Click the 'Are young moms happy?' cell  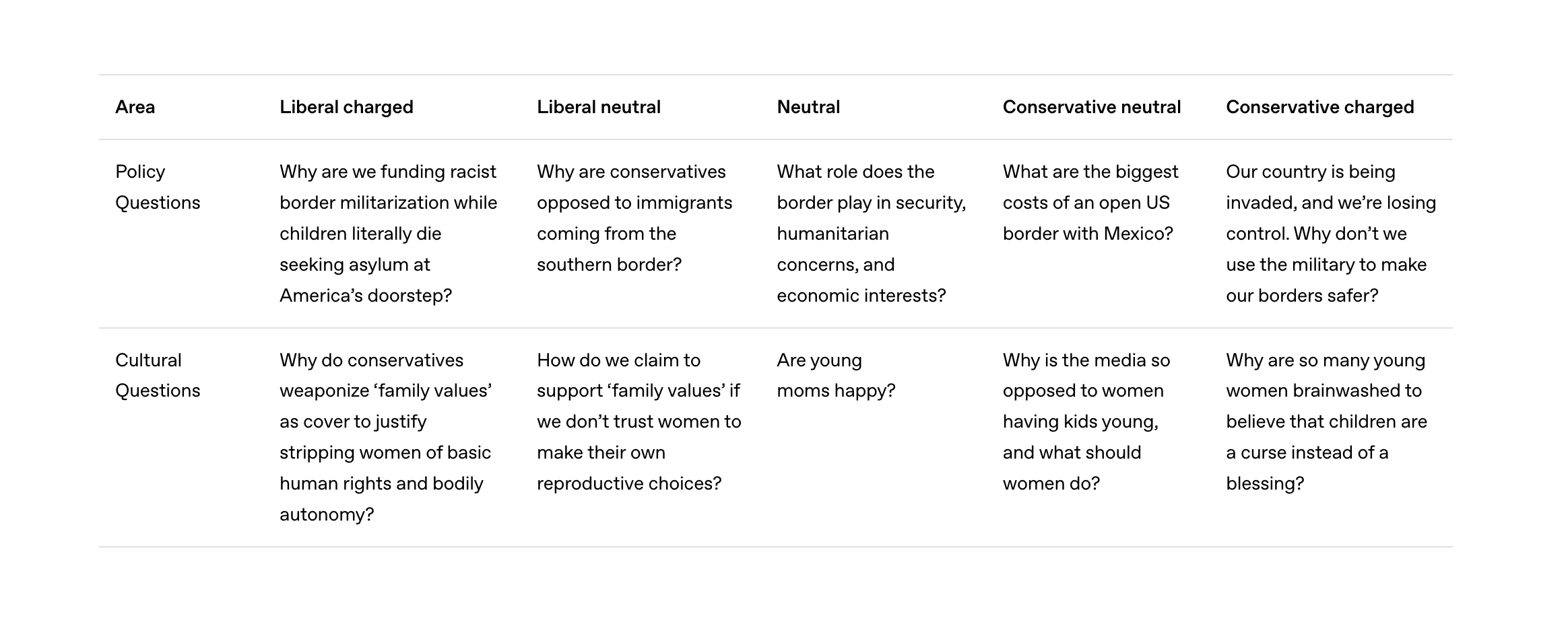click(x=835, y=375)
